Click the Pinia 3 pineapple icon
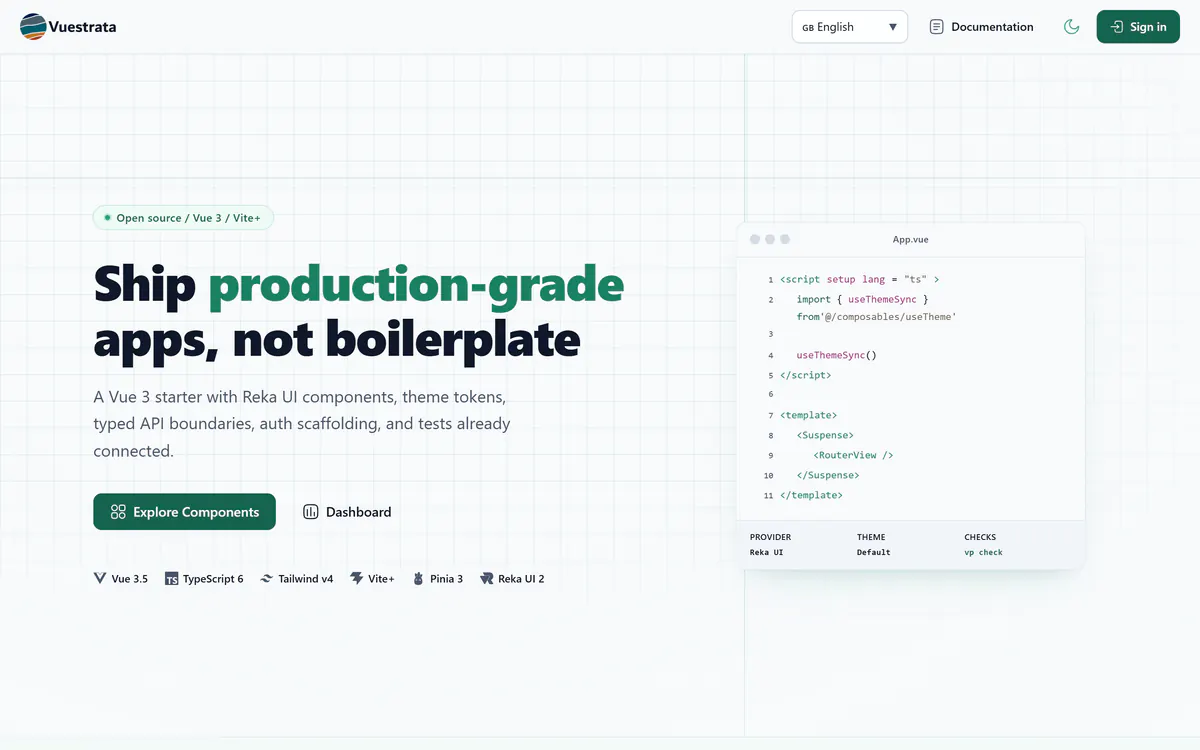The width and height of the screenshot is (1200, 750). pos(419,579)
